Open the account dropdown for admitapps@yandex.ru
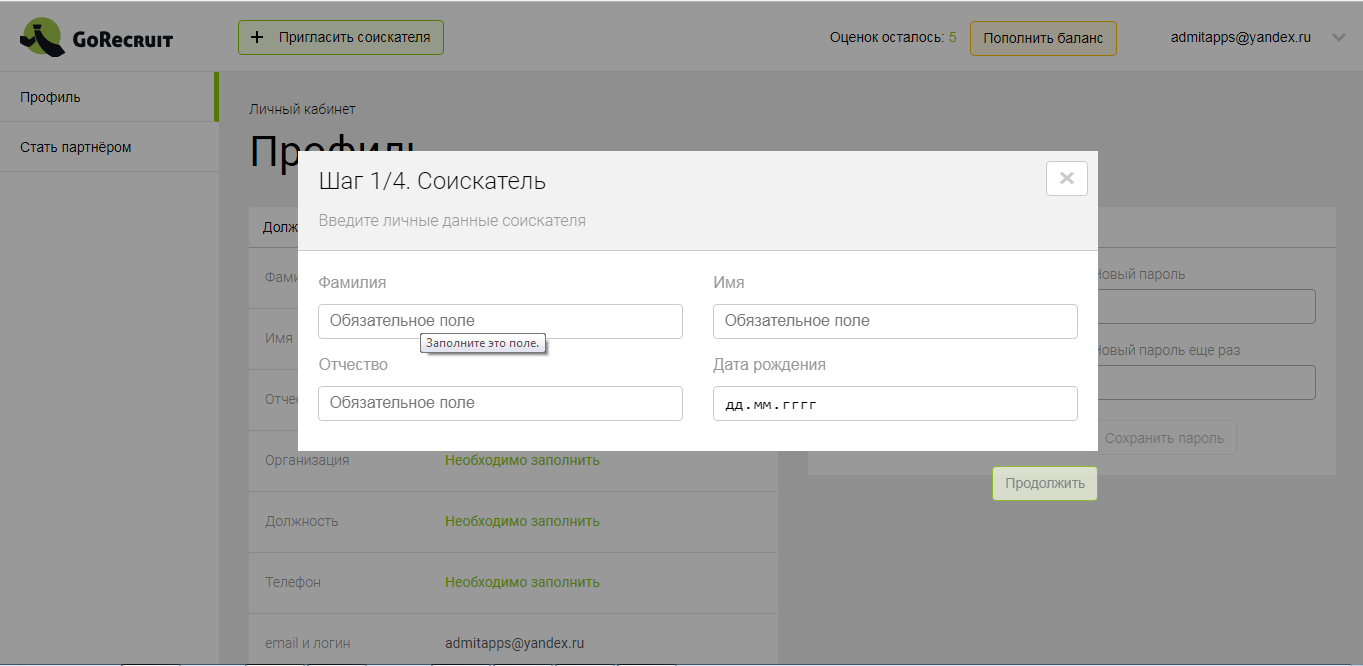 point(1241,37)
